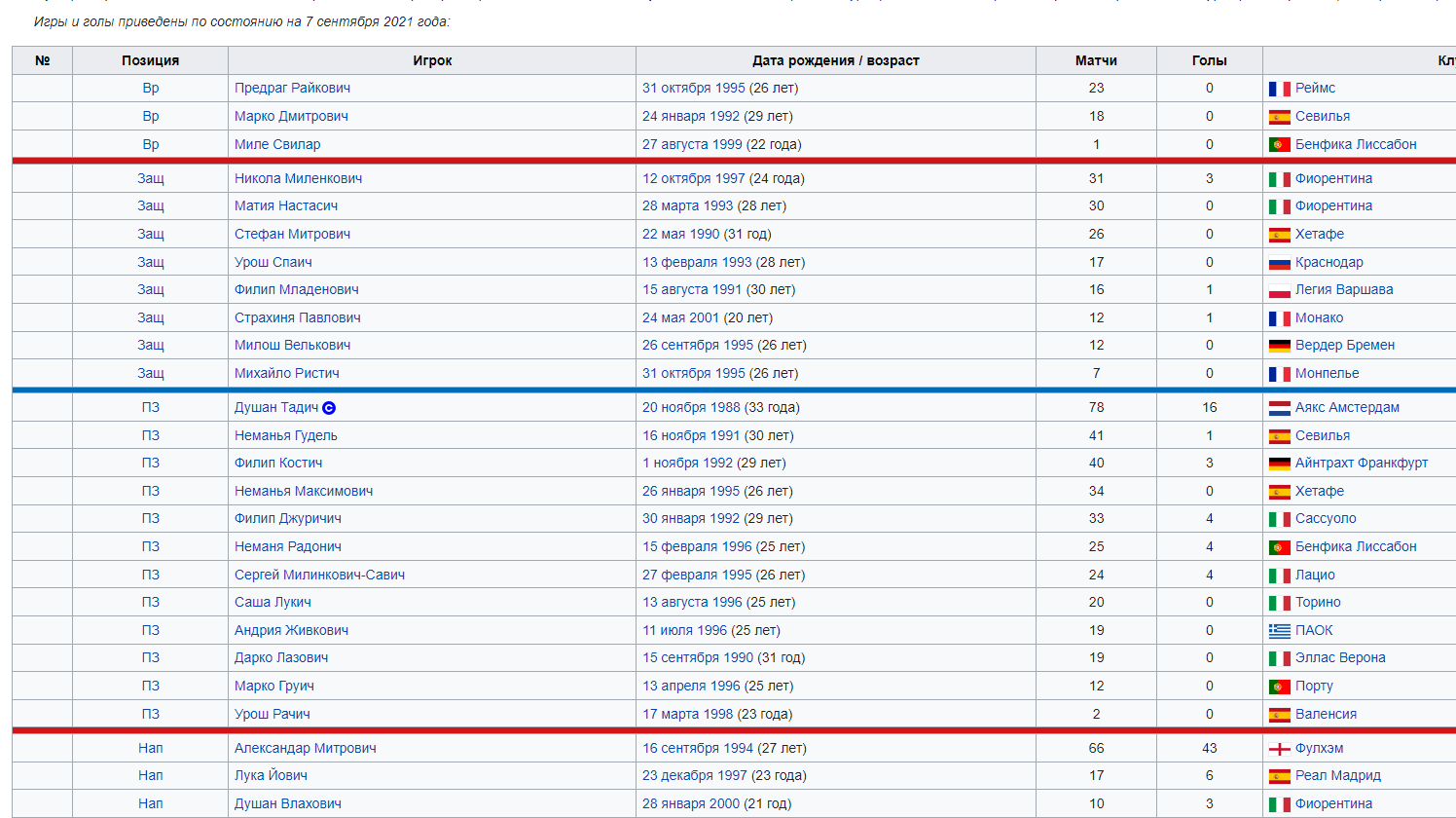Click the captain icon next to Душан Тадич
This screenshot has height=818, width=1456.
(x=329, y=408)
